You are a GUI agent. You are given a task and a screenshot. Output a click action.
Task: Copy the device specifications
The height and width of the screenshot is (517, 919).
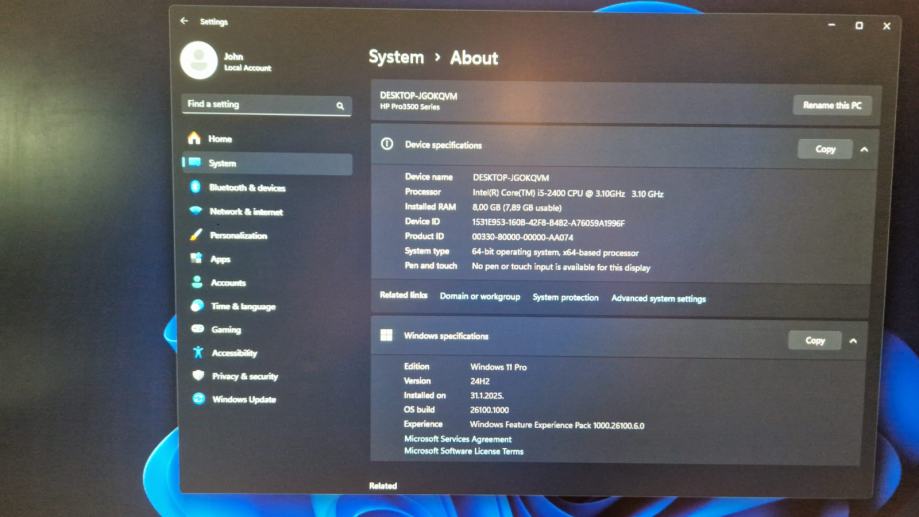pyautogui.click(x=825, y=149)
